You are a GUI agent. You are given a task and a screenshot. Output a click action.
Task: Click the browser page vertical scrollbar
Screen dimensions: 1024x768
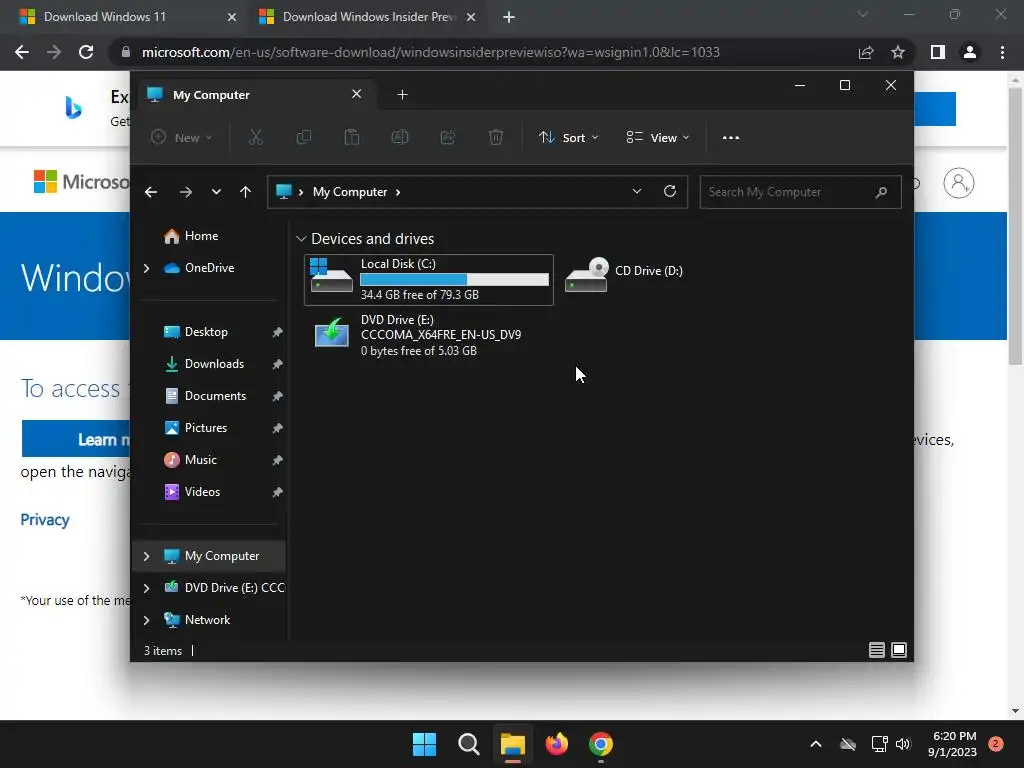pyautogui.click(x=1015, y=226)
